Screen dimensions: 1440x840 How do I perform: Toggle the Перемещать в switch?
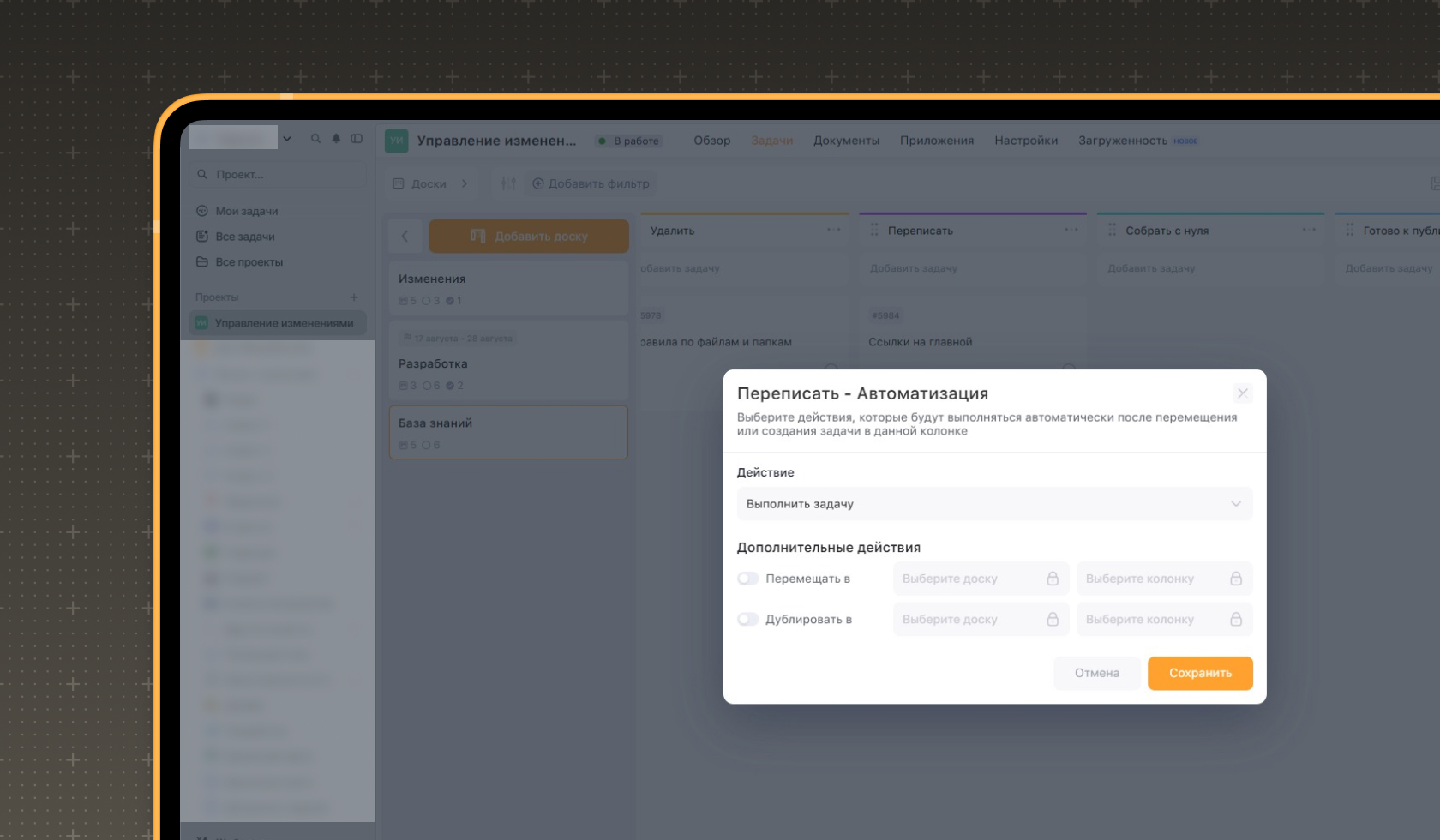[x=748, y=579]
